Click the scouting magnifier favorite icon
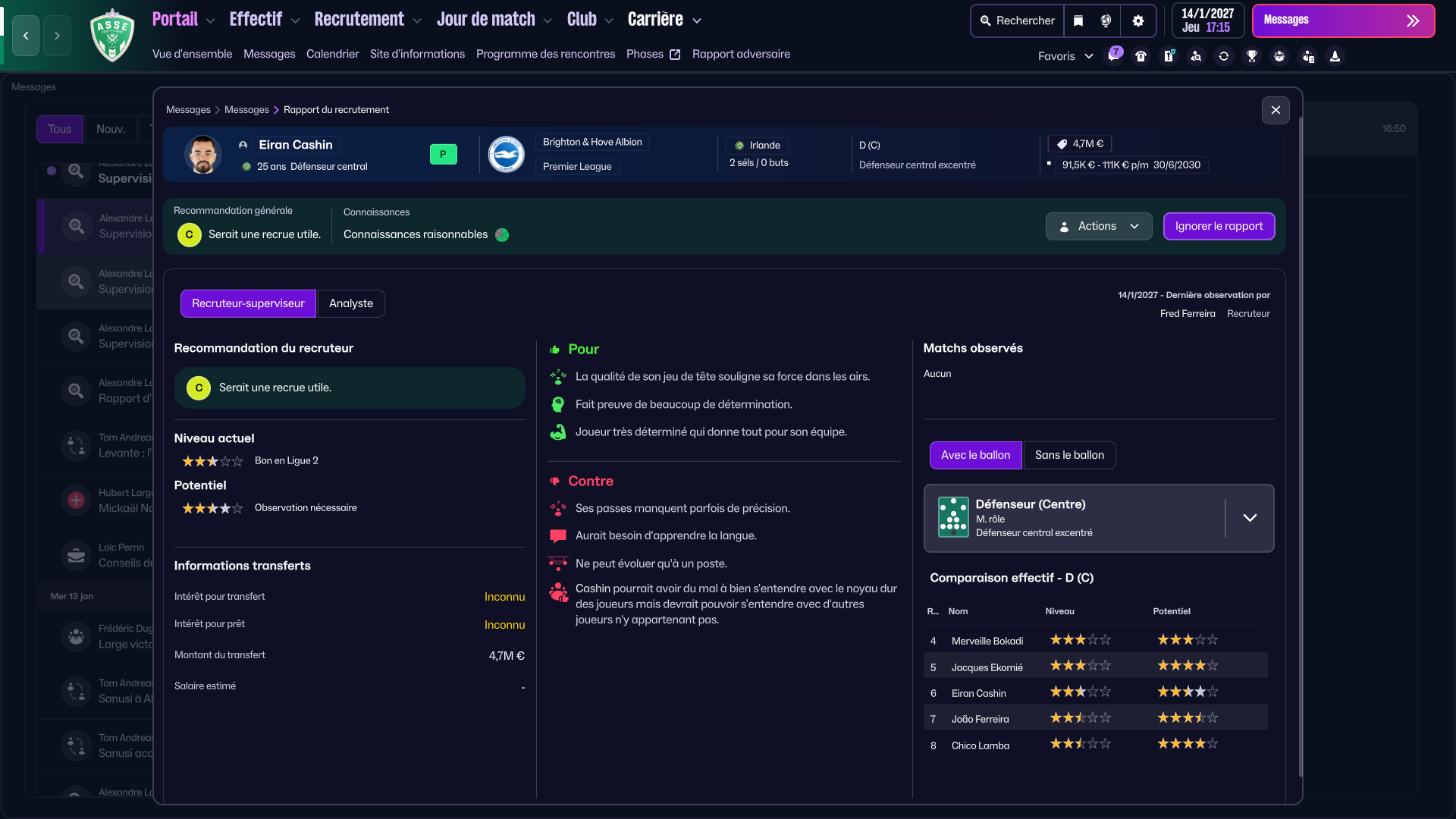Image resolution: width=1456 pixels, height=819 pixels. coord(1196,56)
